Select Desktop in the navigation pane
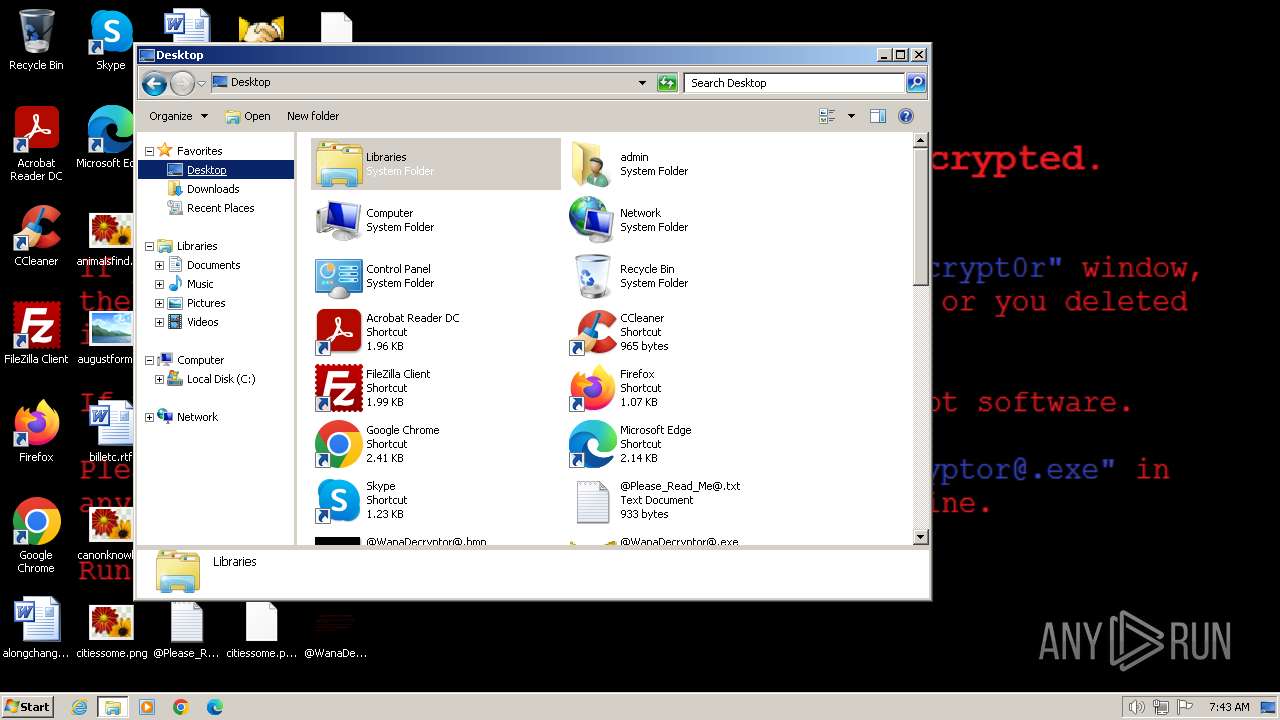Image resolution: width=1280 pixels, height=720 pixels. coord(206,170)
